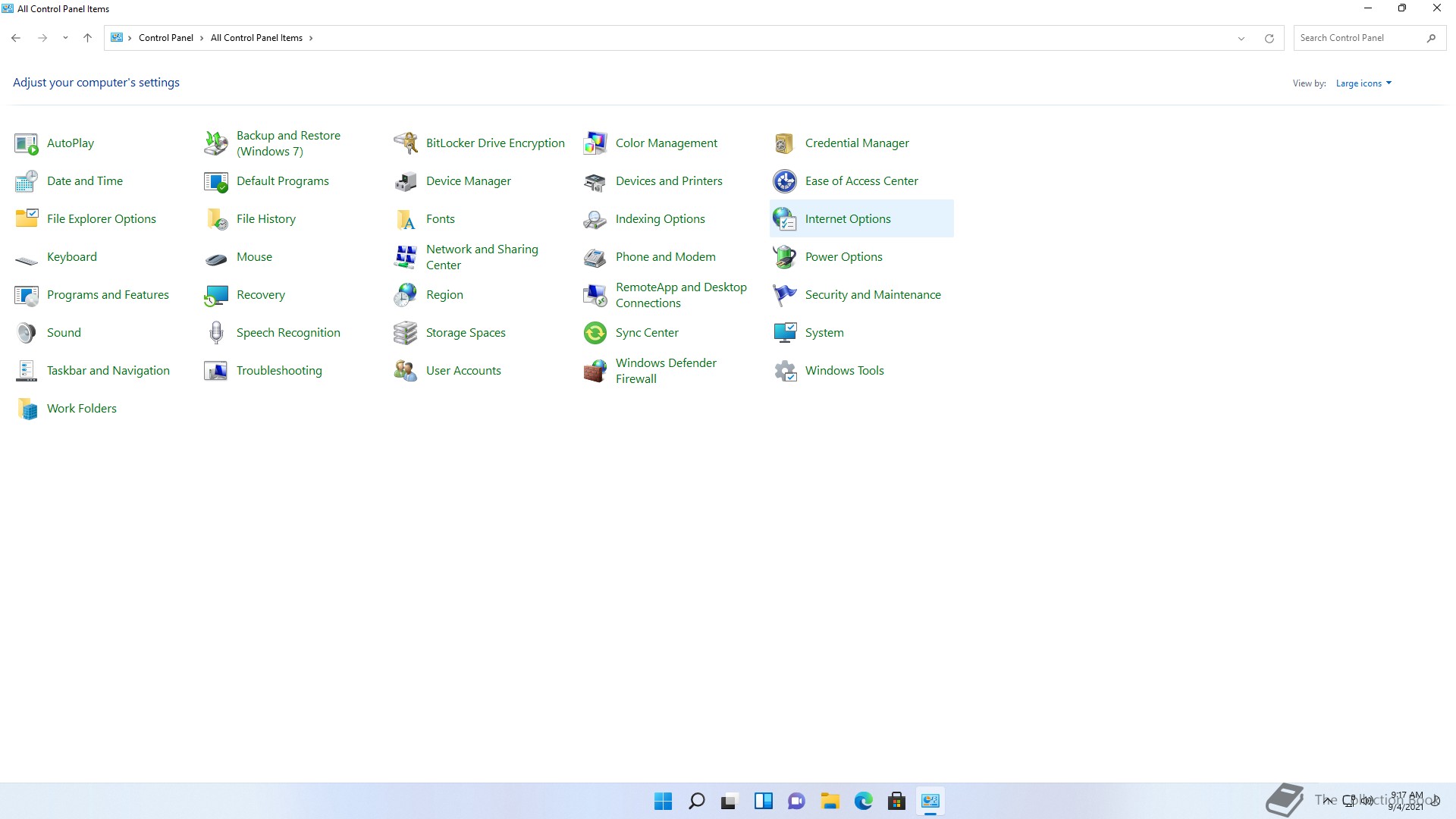Launch Microsoft Edge from the taskbar
This screenshot has width=1456, height=819.
[x=863, y=801]
